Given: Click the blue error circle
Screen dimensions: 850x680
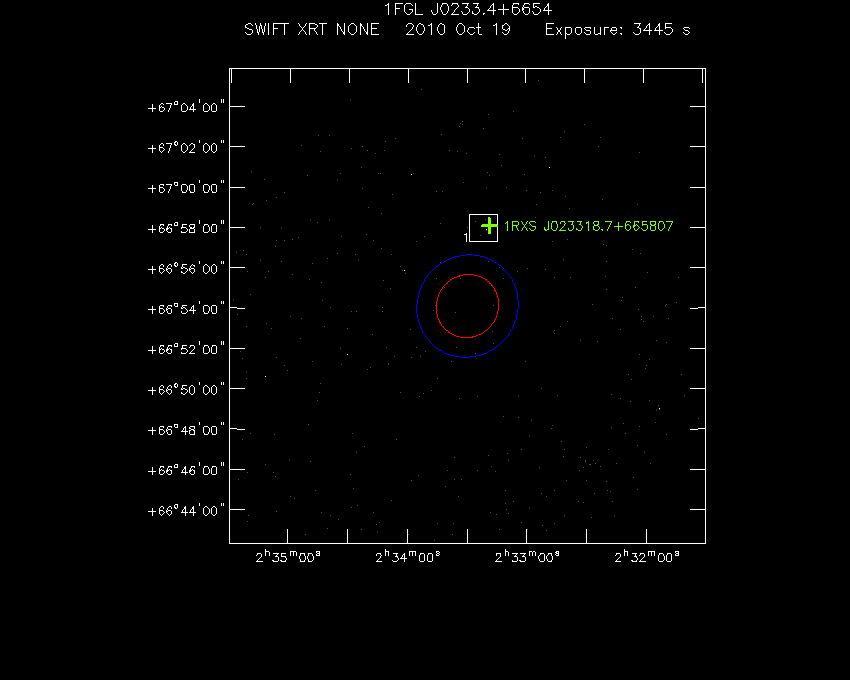Looking at the screenshot, I should point(467,306).
